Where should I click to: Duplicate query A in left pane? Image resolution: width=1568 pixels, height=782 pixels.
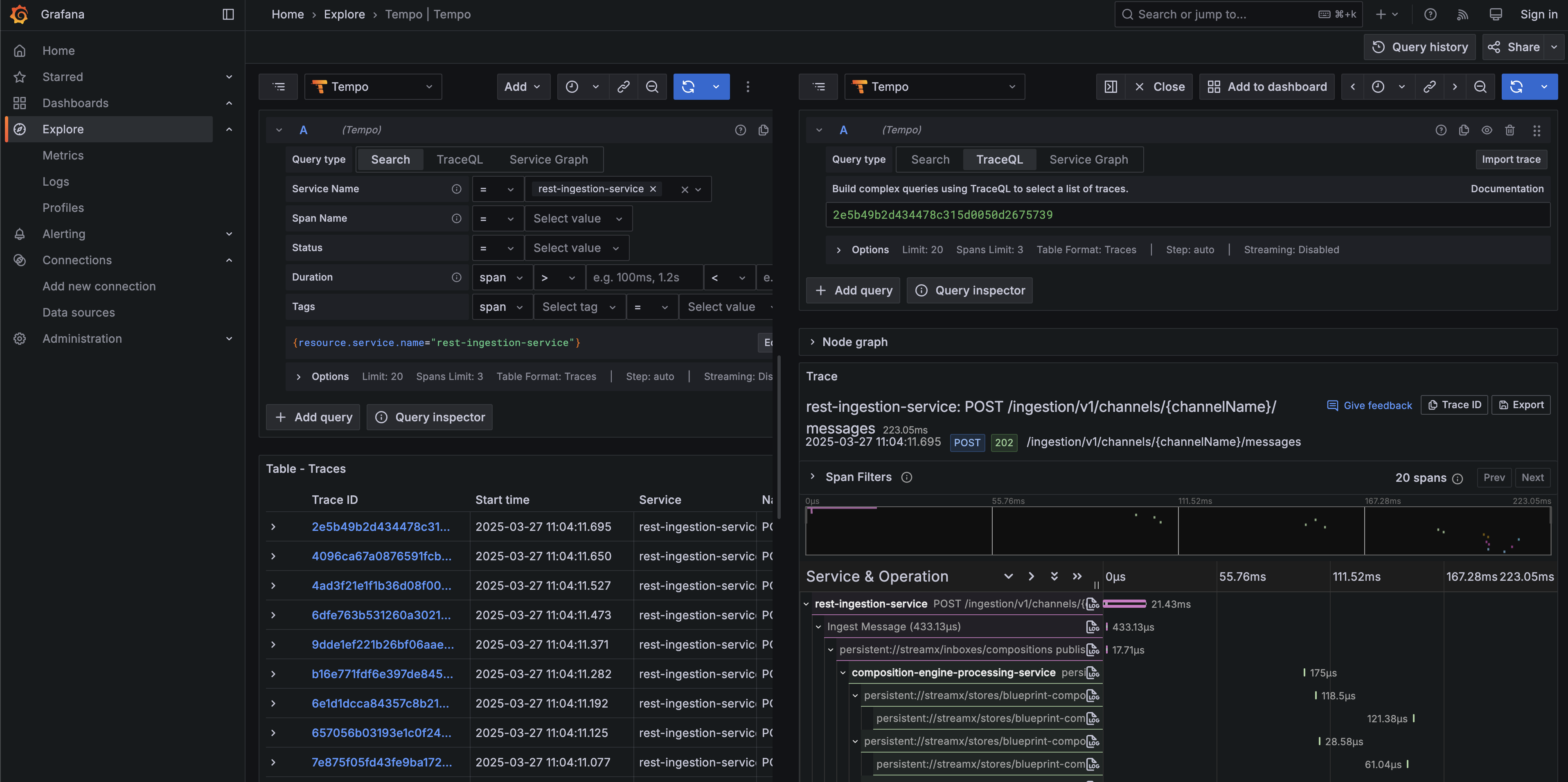[x=763, y=130]
